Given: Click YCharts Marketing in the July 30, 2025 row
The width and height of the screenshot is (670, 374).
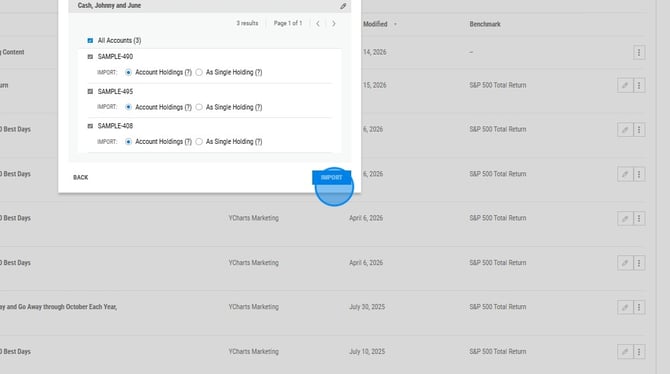Looking at the screenshot, I should tap(253, 307).
